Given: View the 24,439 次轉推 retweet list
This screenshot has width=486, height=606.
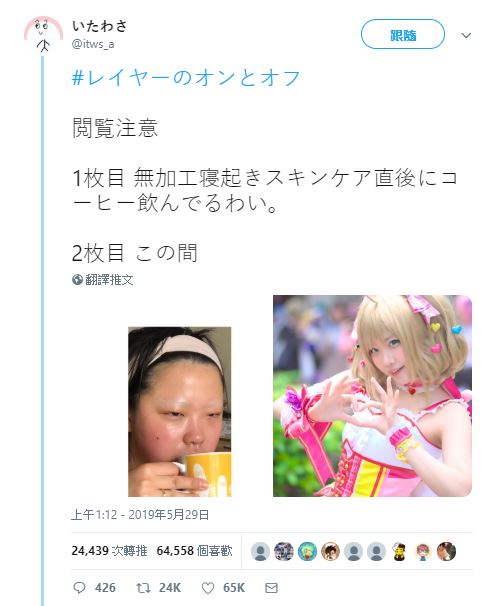Looking at the screenshot, I should tap(109, 551).
